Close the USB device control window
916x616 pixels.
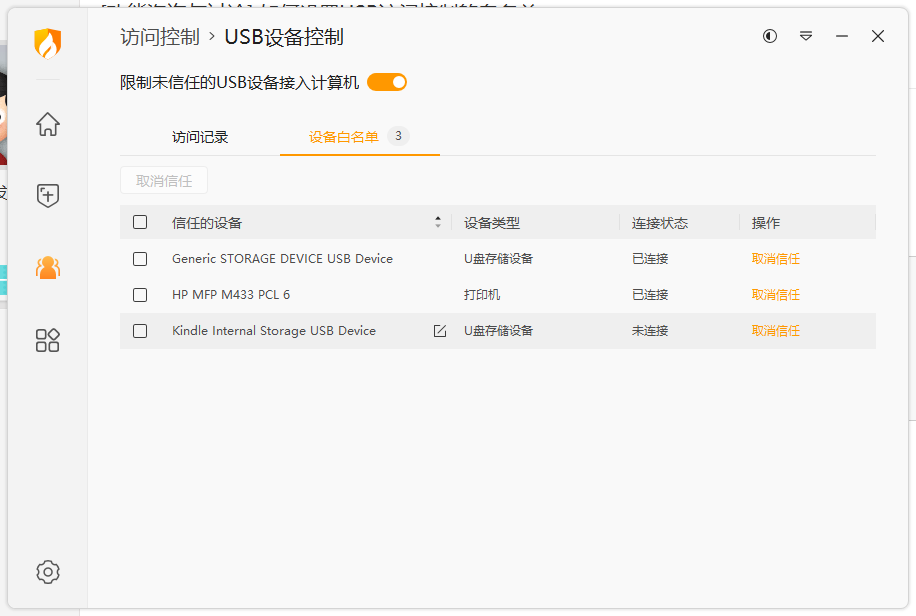pyautogui.click(x=877, y=36)
